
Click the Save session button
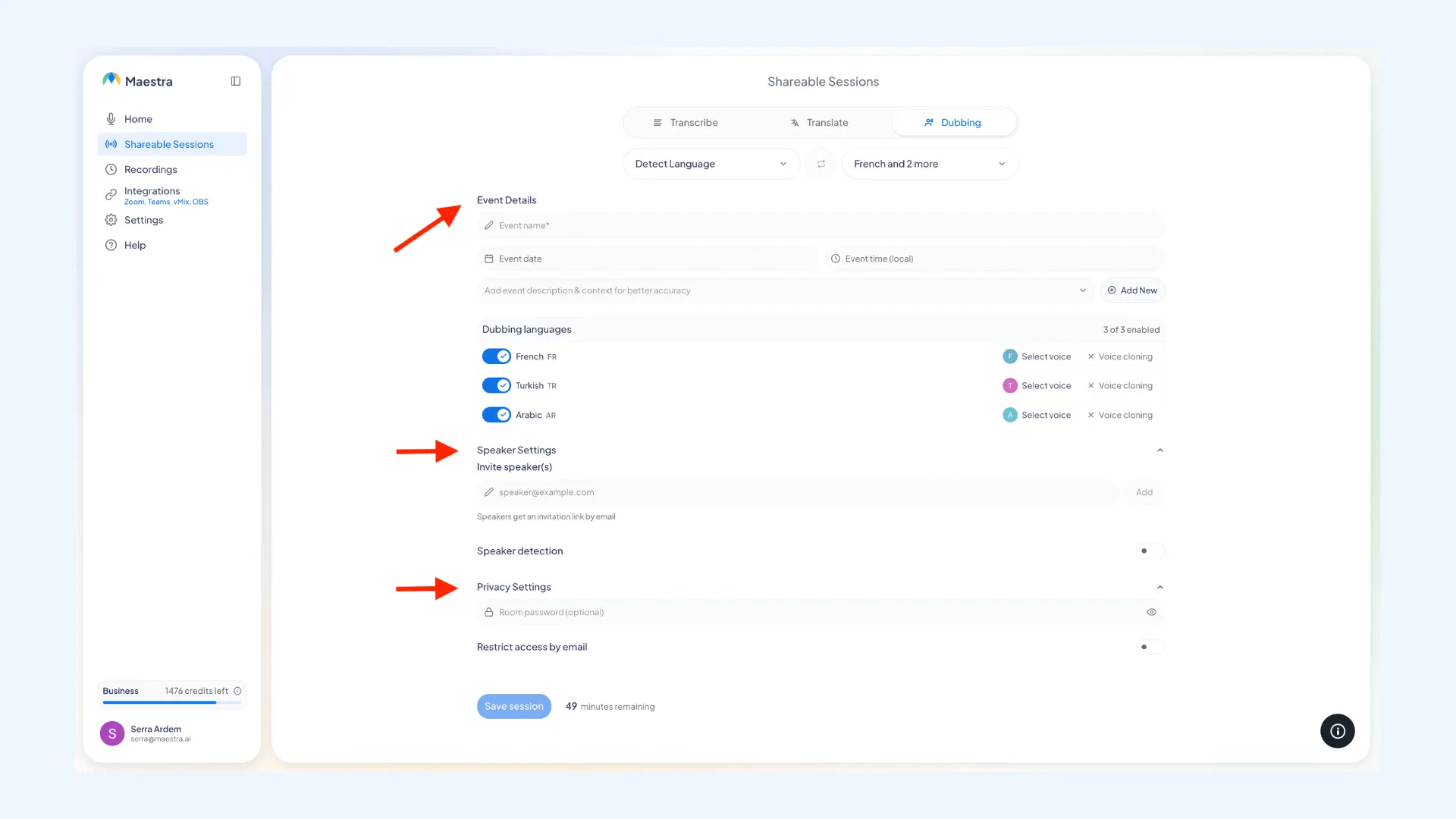click(514, 706)
